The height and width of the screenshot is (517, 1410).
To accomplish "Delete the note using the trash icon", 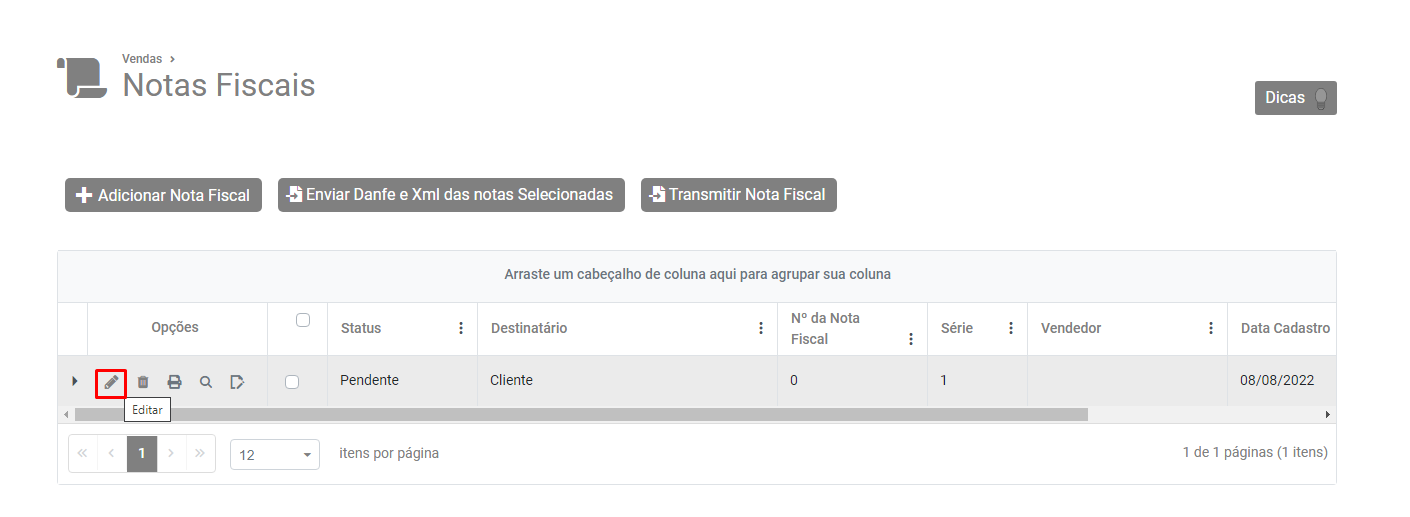I will pyautogui.click(x=143, y=382).
